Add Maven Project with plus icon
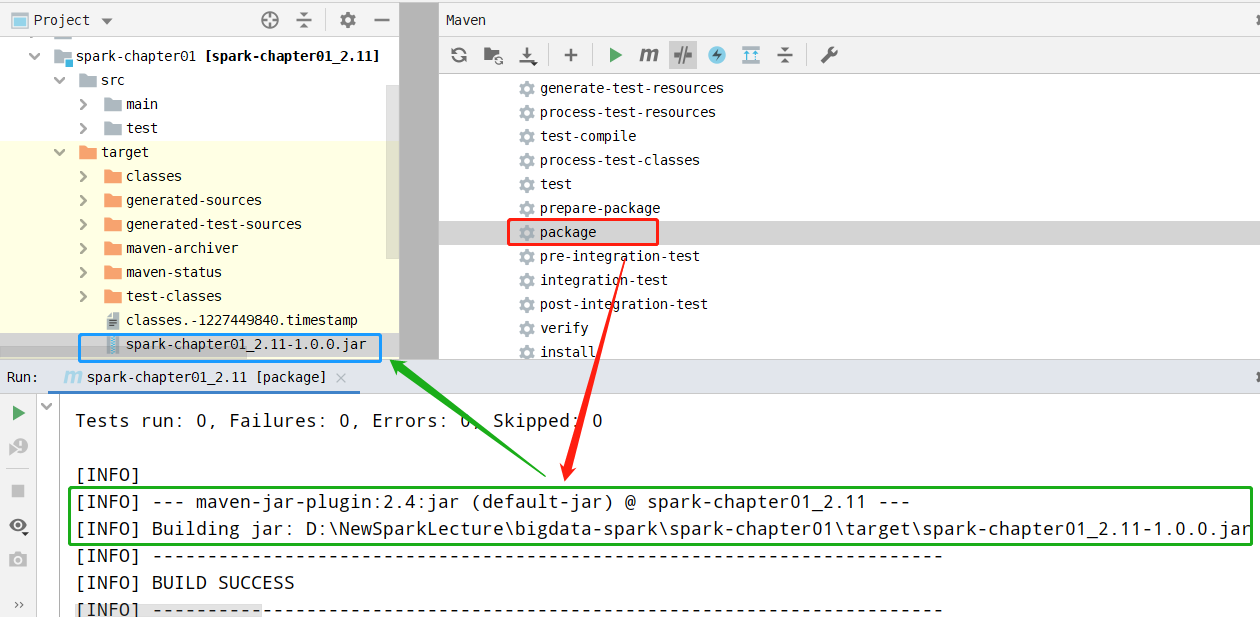 coord(571,55)
